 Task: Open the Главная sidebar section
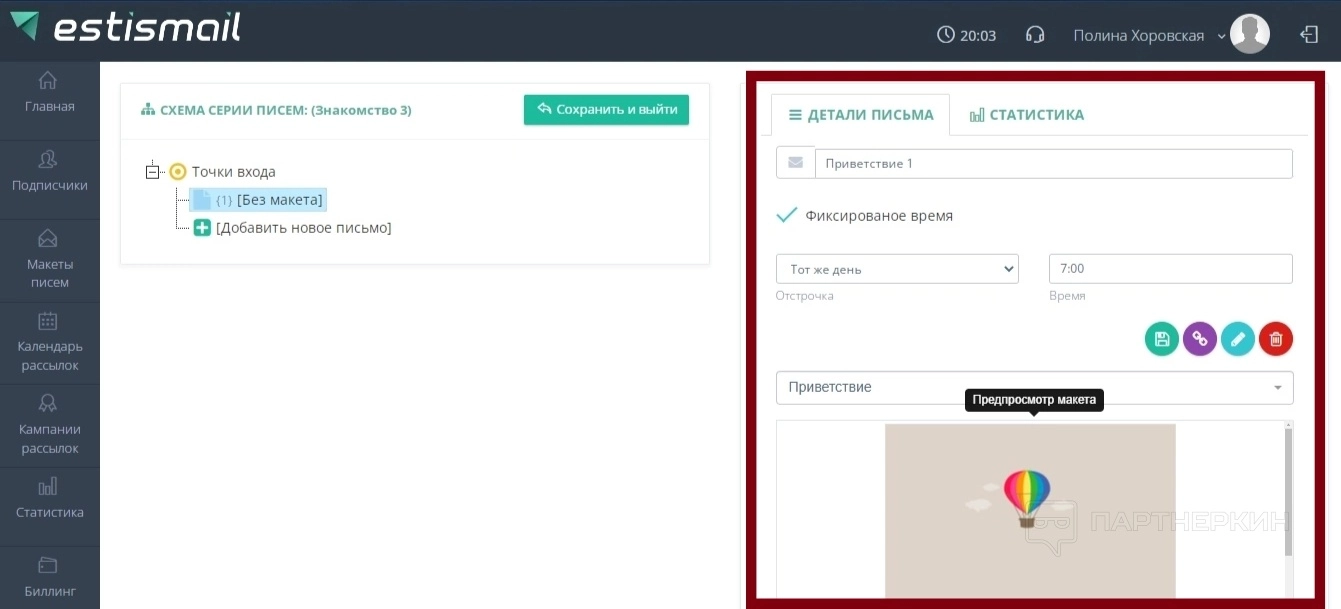[50, 93]
